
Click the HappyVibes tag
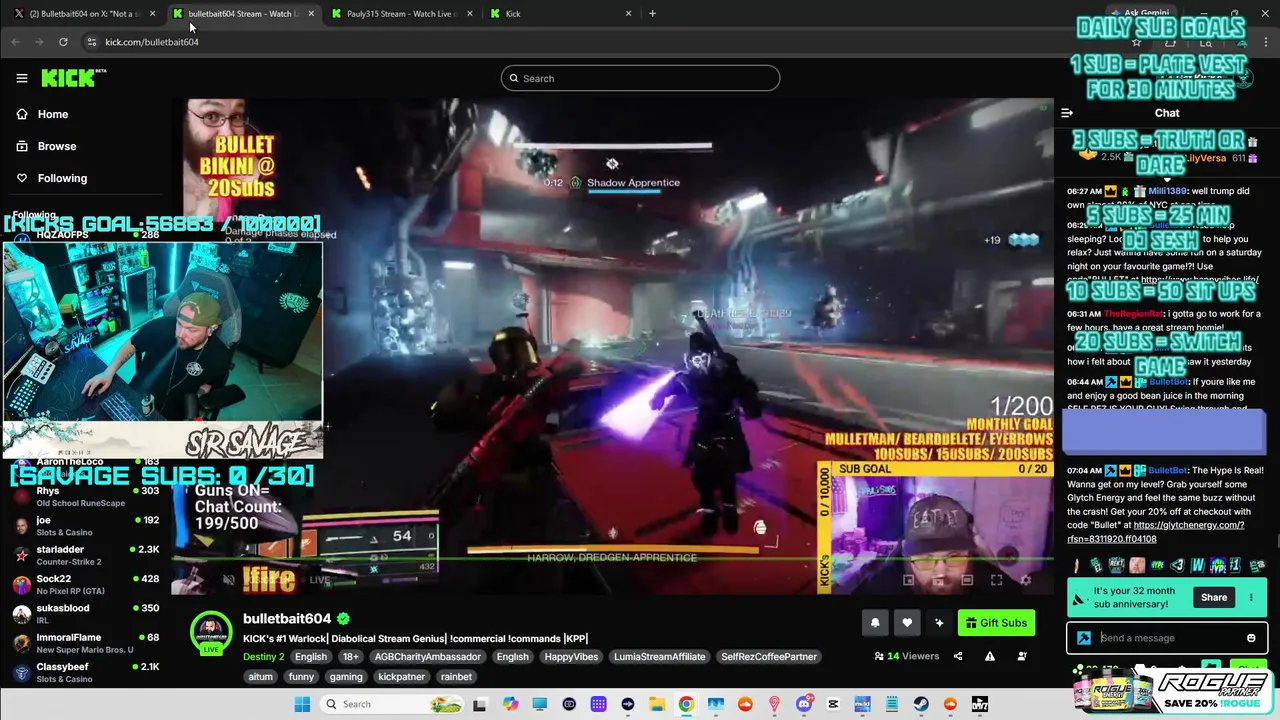[571, 657]
